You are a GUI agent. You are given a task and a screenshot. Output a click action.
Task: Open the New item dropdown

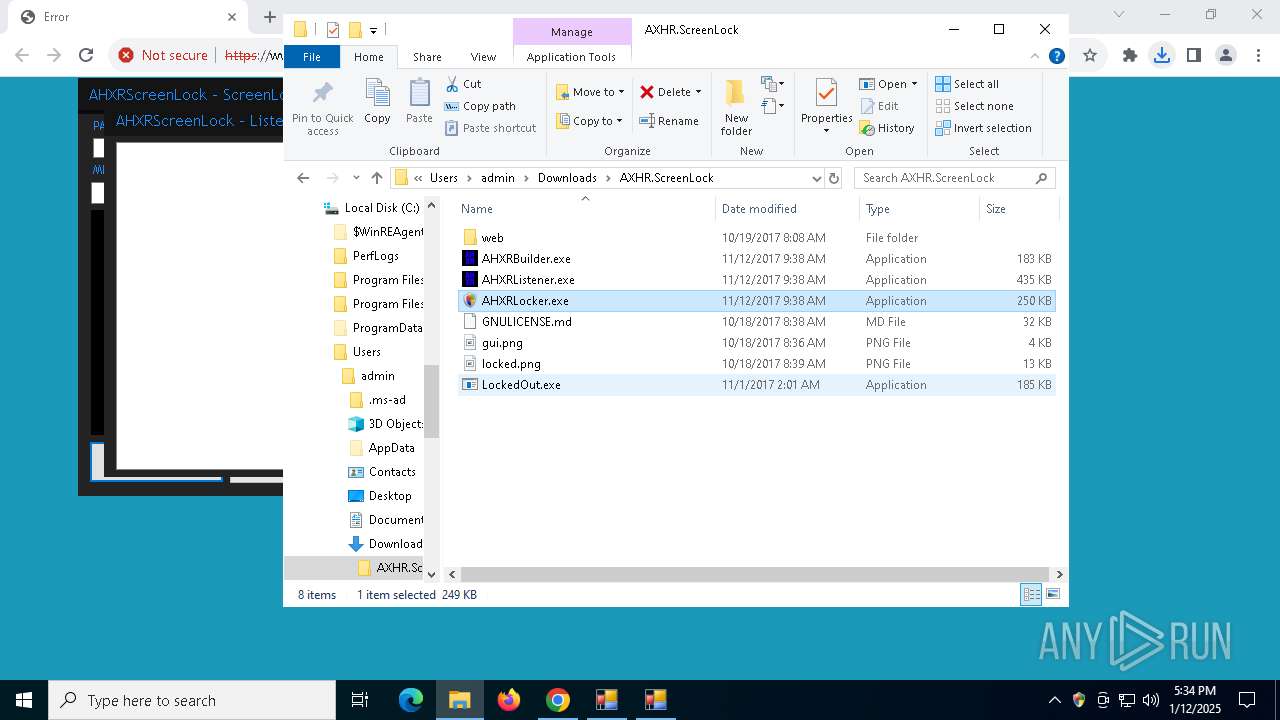coord(773,83)
